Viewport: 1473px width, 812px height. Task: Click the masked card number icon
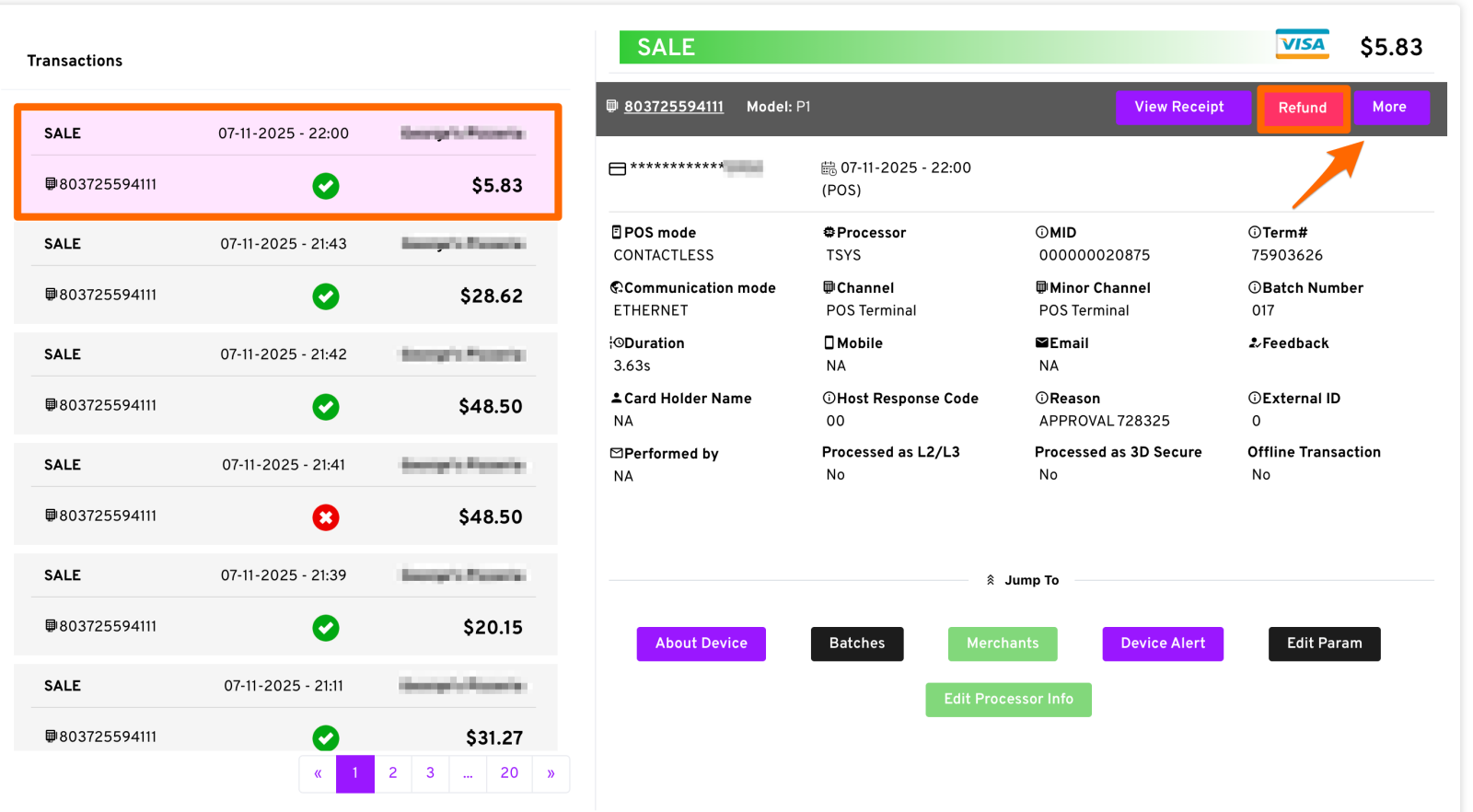[x=618, y=168]
